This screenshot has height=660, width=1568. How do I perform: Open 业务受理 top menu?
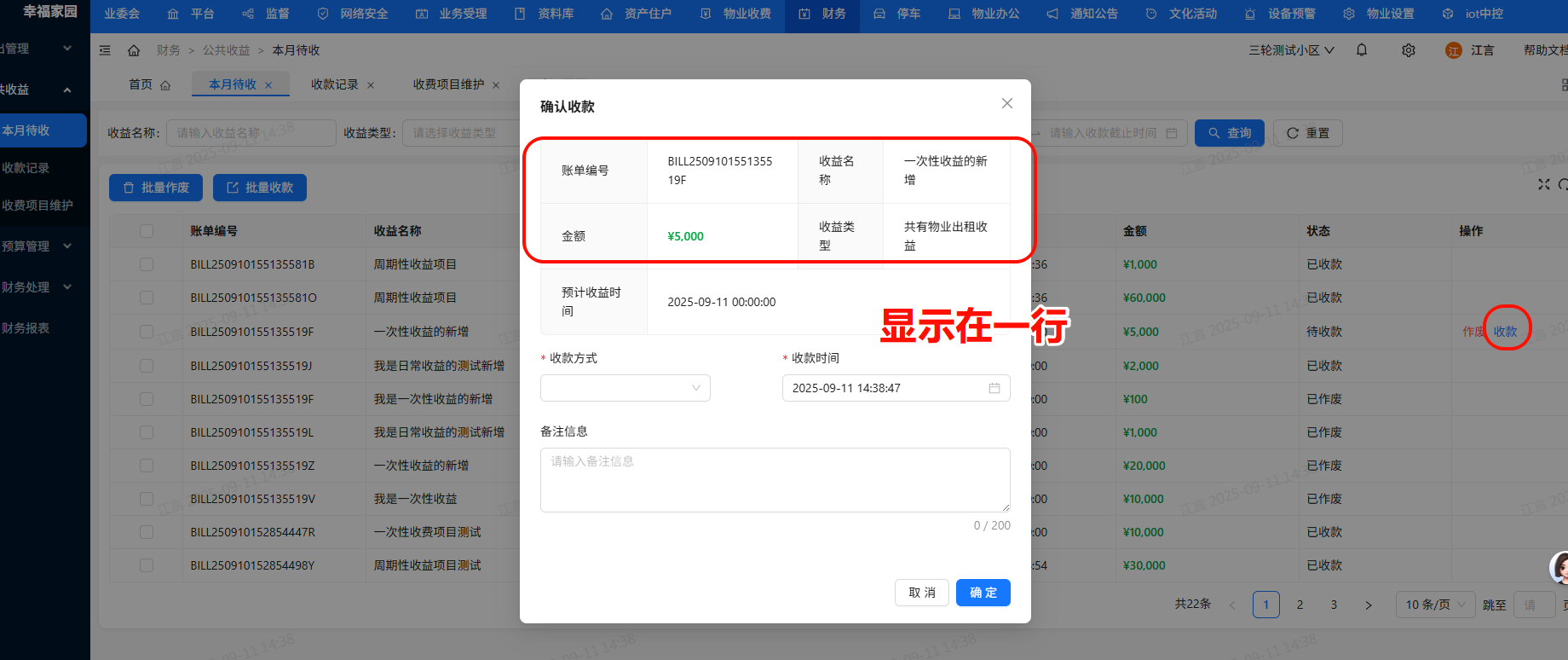452,14
